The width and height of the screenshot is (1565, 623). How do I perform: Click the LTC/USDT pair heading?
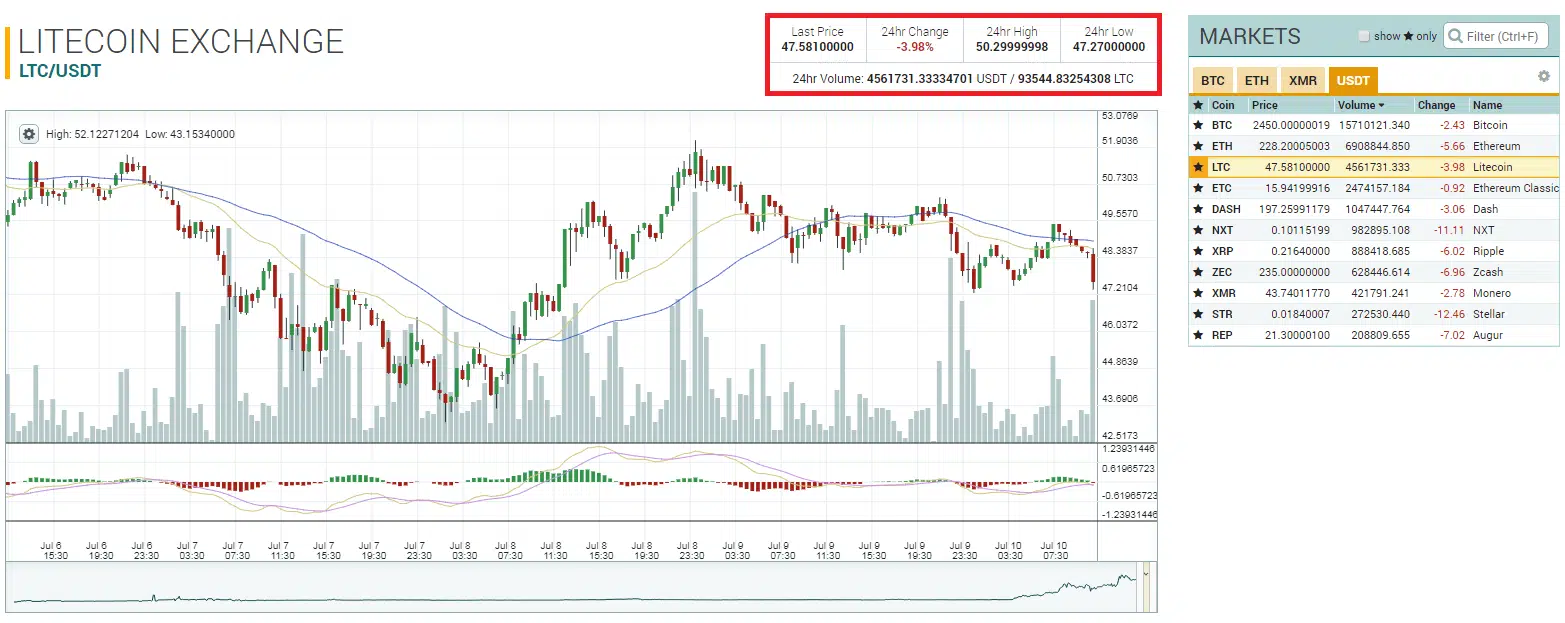(59, 70)
